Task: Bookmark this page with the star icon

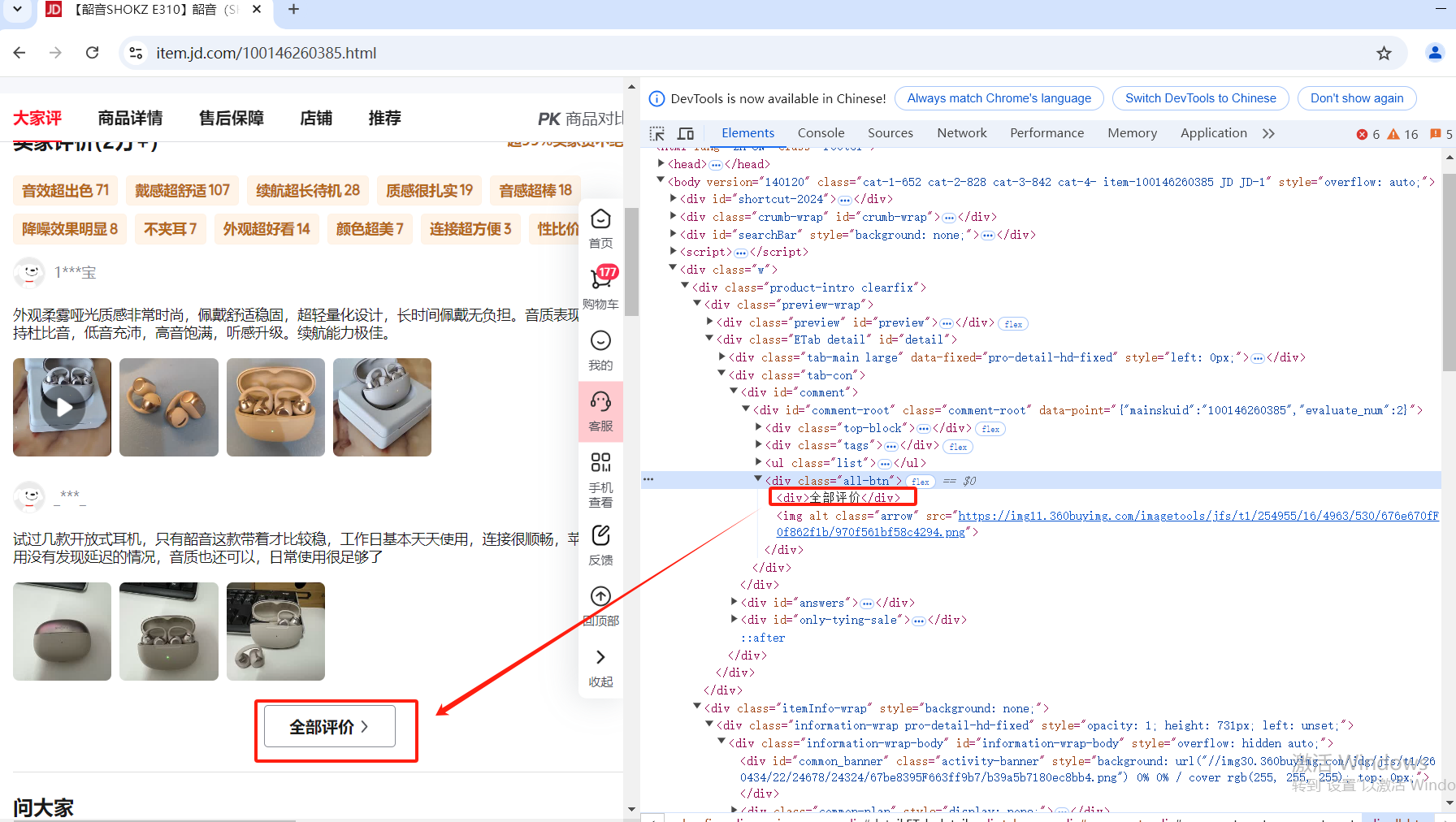Action: click(x=1384, y=53)
